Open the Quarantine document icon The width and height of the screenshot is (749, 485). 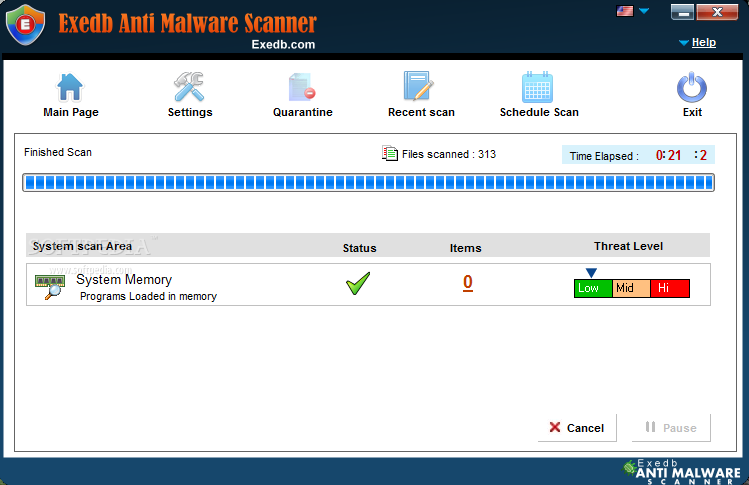click(x=302, y=87)
